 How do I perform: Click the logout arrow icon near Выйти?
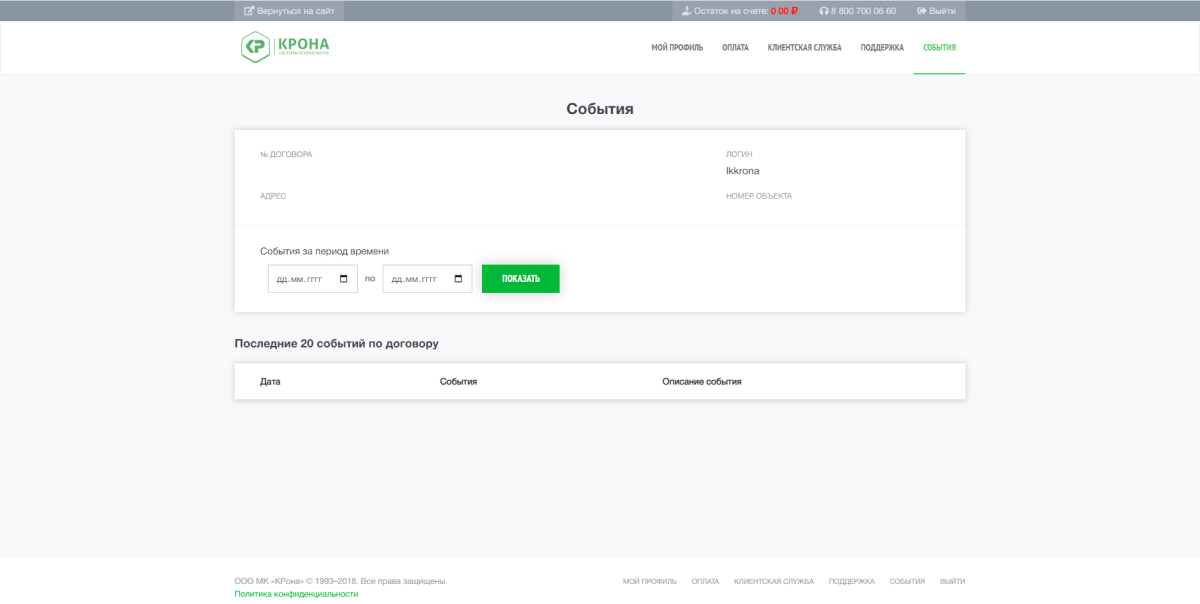(922, 11)
